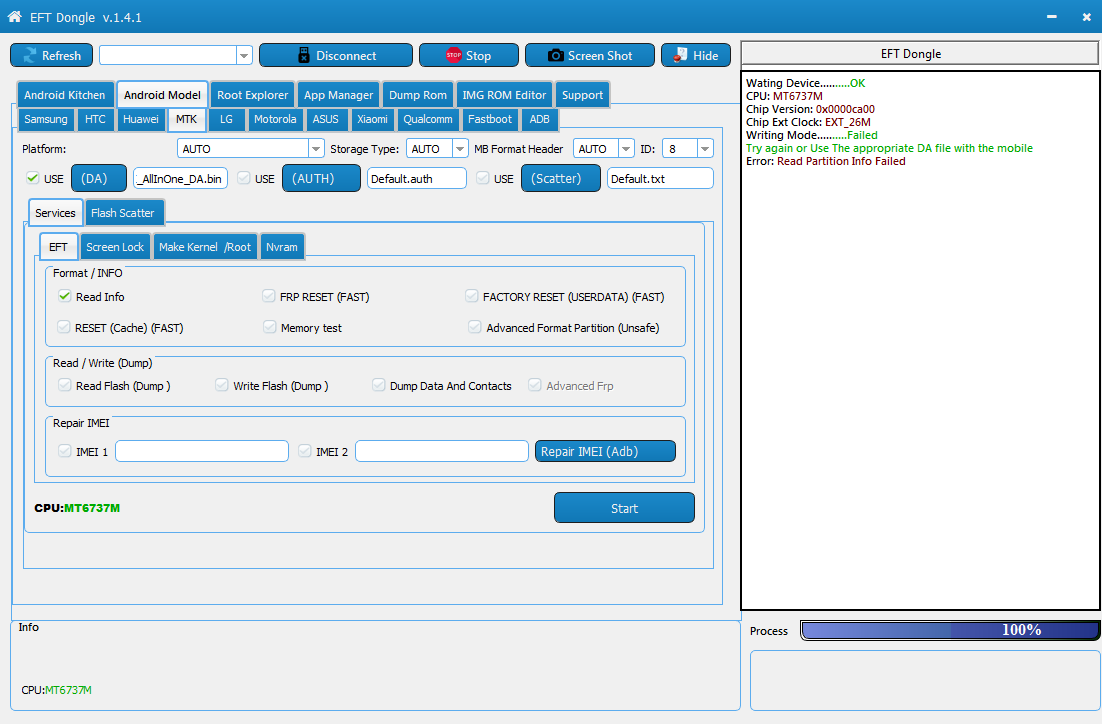This screenshot has height=724, width=1102.
Task: Click the Refresh arrows icon
Action: click(30, 56)
